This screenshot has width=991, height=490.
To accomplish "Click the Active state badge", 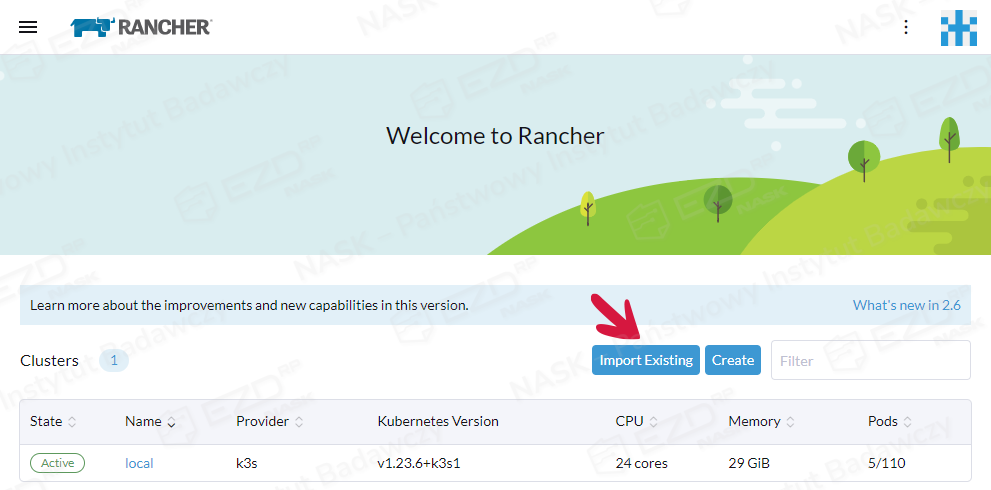I will (58, 463).
